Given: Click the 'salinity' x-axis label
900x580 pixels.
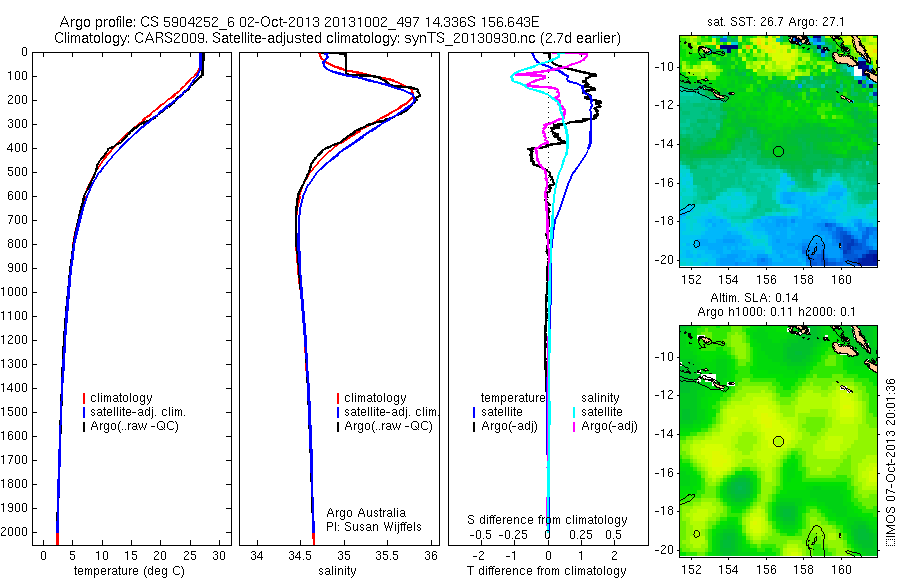Looking at the screenshot, I should pos(337,571).
